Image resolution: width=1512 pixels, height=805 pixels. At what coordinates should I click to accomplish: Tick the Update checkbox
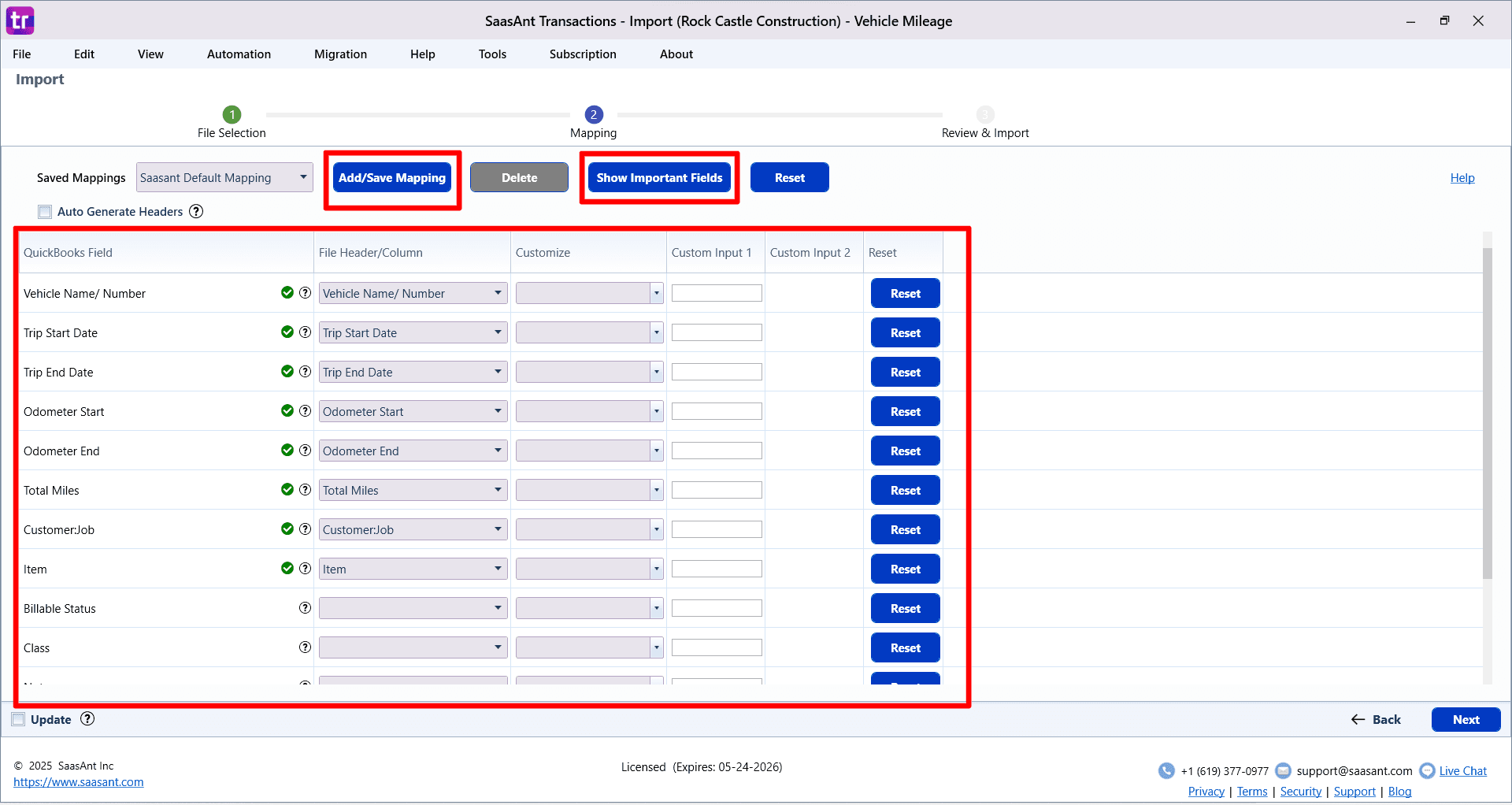tap(18, 720)
